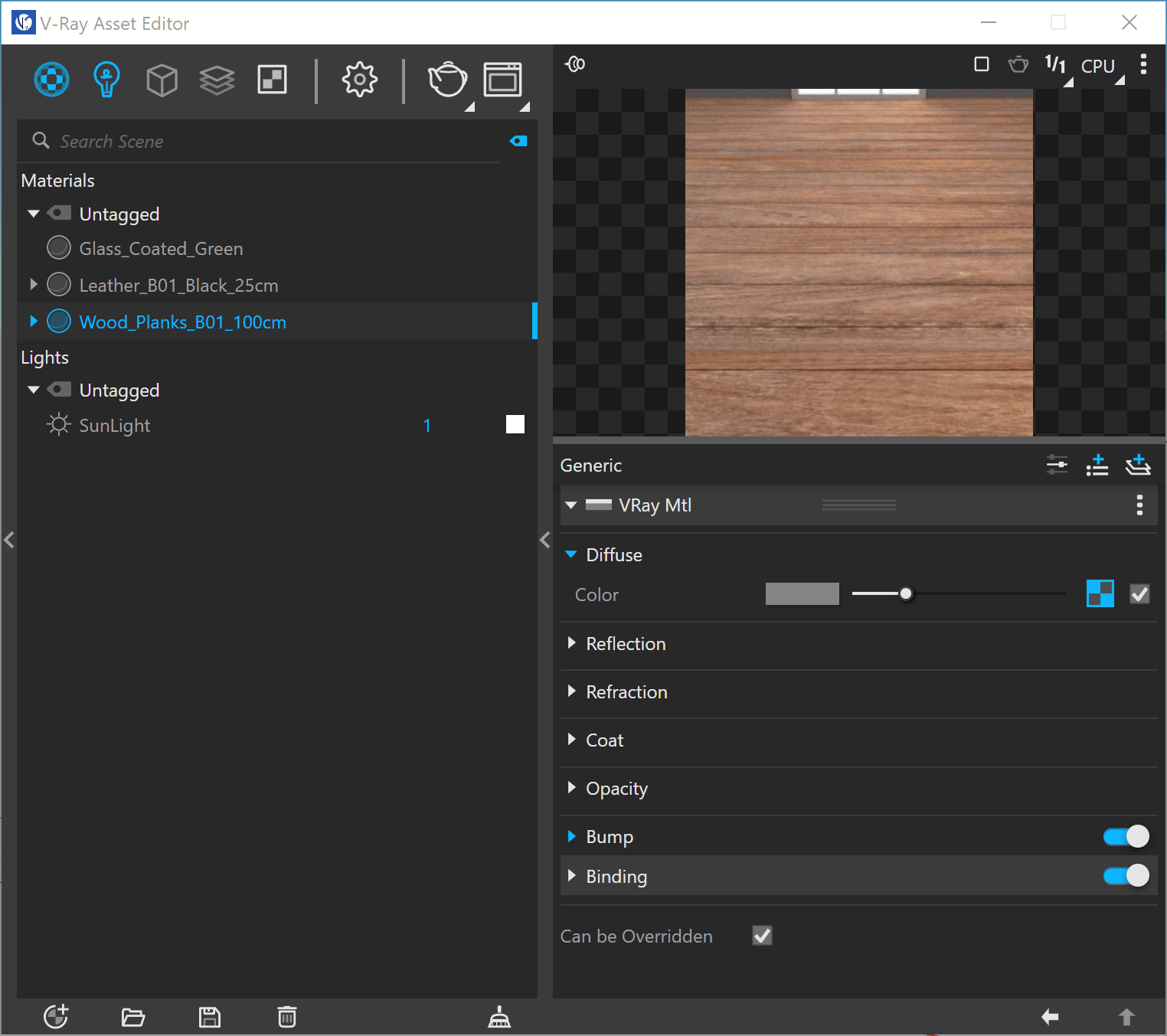Image resolution: width=1167 pixels, height=1036 pixels.
Task: Expand the Opacity section
Action: coord(571,788)
